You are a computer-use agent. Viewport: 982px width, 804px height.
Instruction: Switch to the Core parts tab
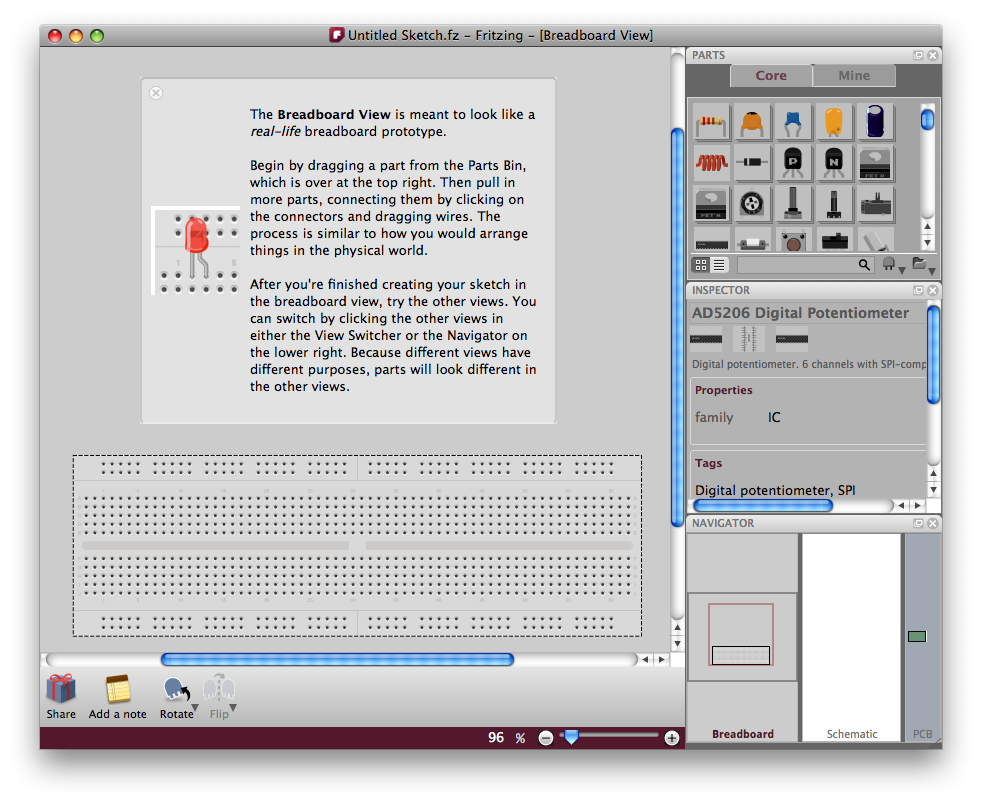(771, 76)
